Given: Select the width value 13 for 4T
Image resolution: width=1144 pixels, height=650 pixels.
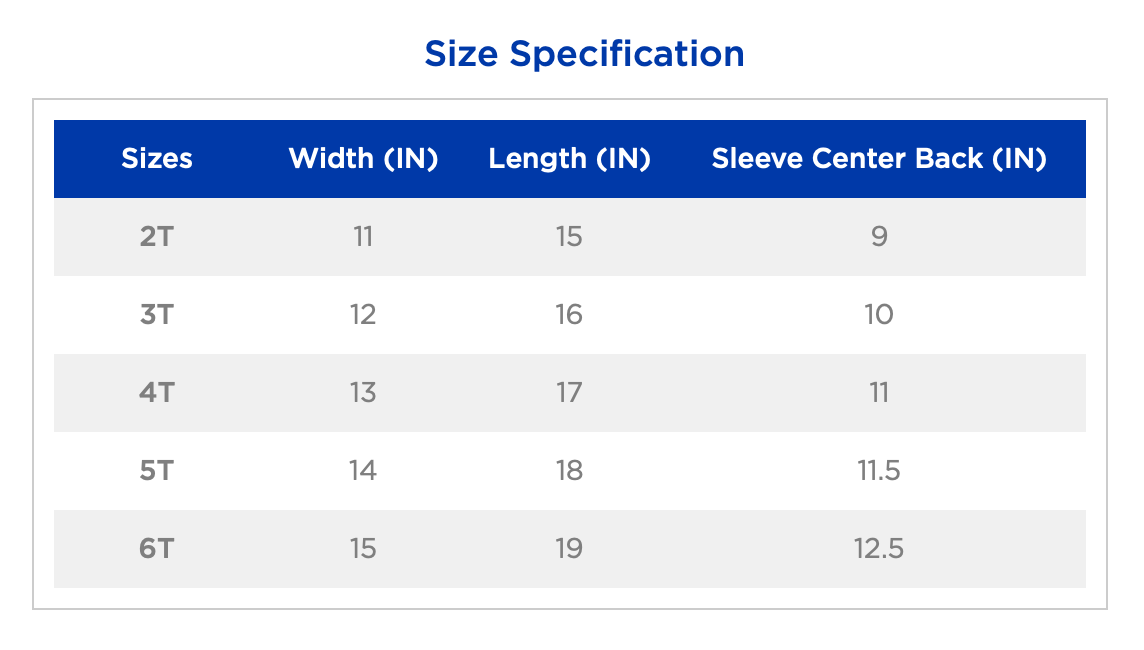Looking at the screenshot, I should coord(363,393).
